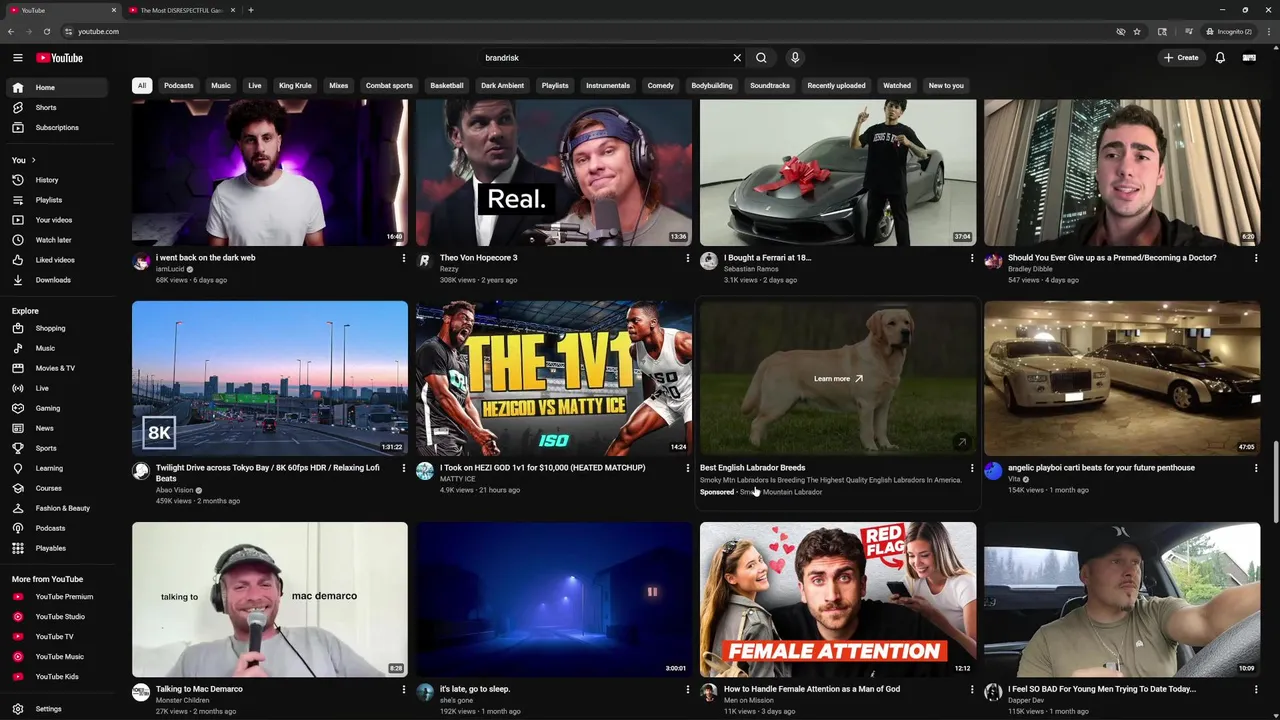Open Subscriptions in sidebar

(x=59, y=128)
